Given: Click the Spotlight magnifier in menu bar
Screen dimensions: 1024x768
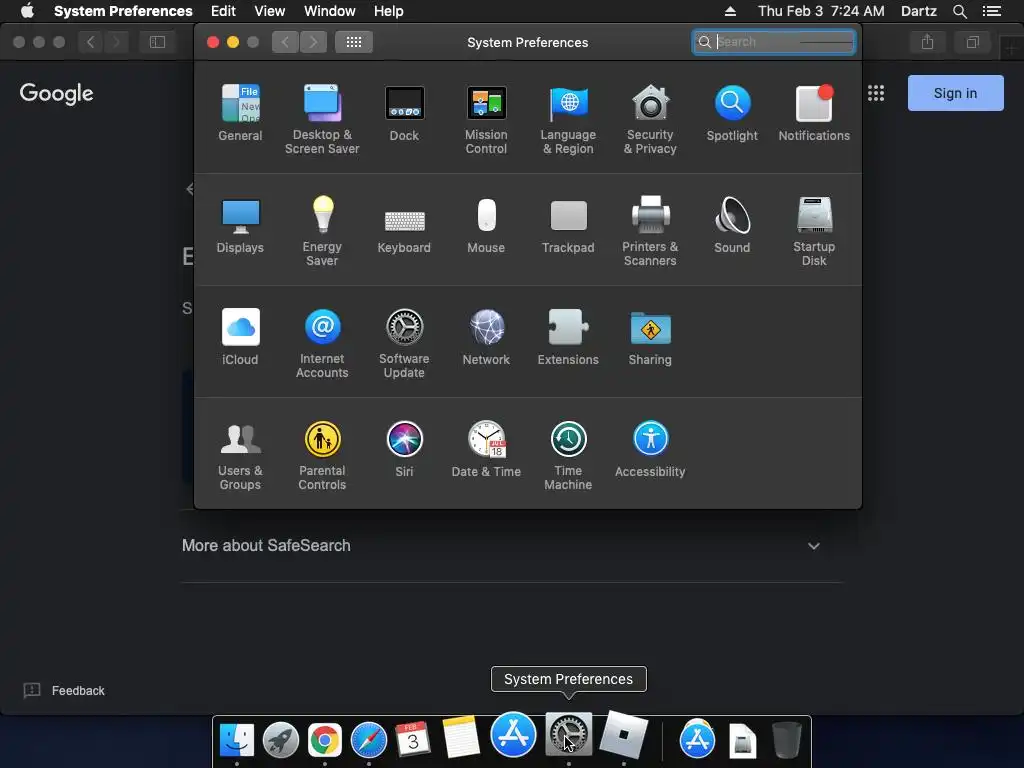Looking at the screenshot, I should (x=959, y=11).
